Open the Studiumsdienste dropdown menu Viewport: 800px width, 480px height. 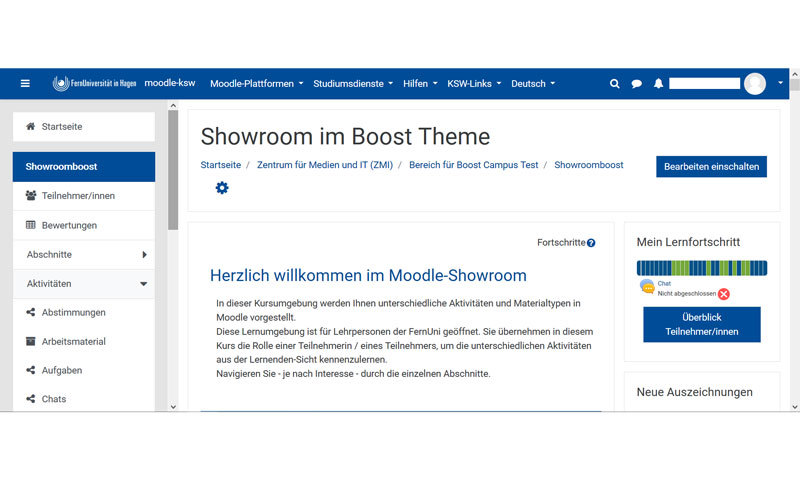[x=353, y=84]
